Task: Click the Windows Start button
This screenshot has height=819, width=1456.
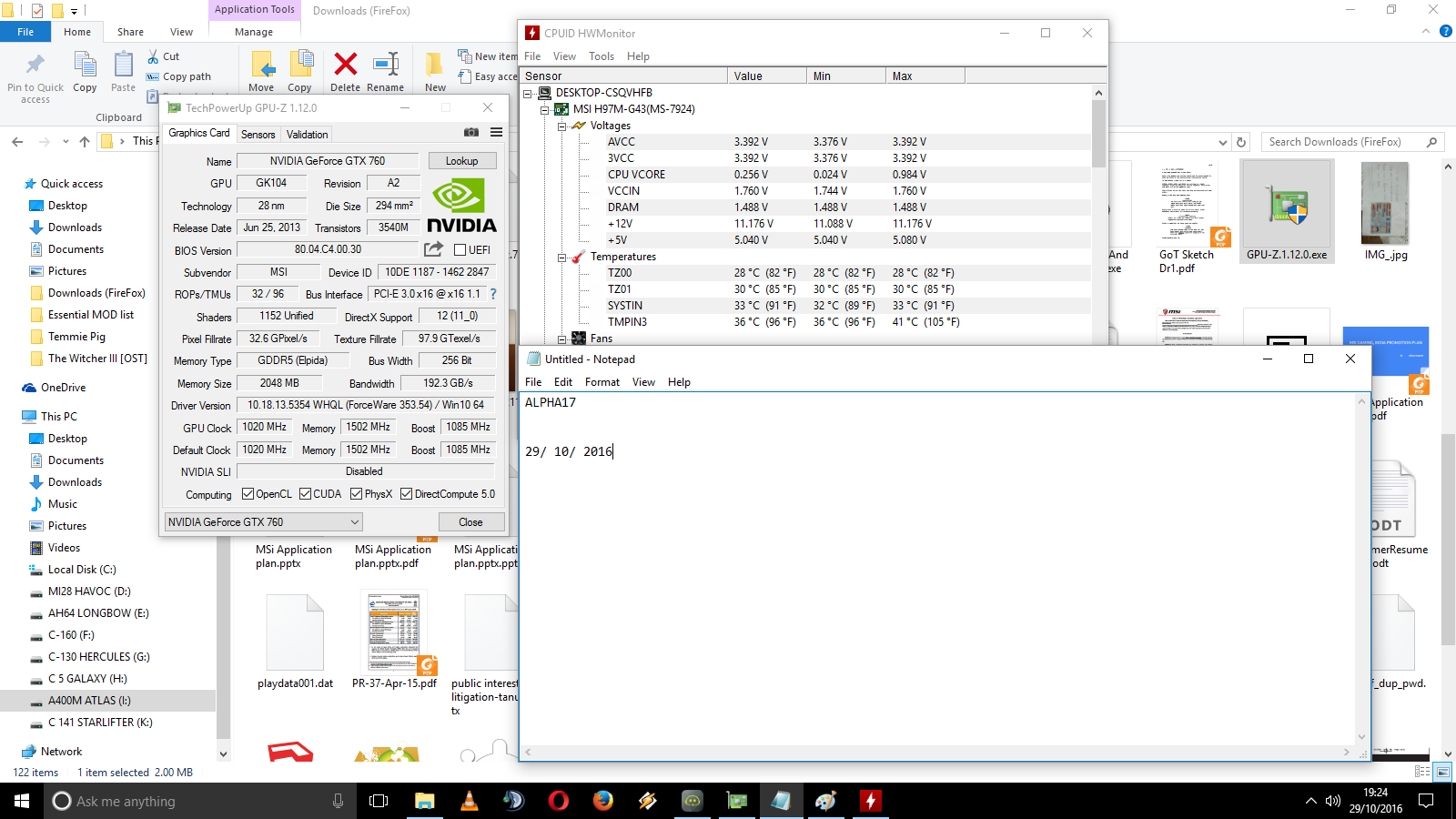Action: (x=22, y=801)
